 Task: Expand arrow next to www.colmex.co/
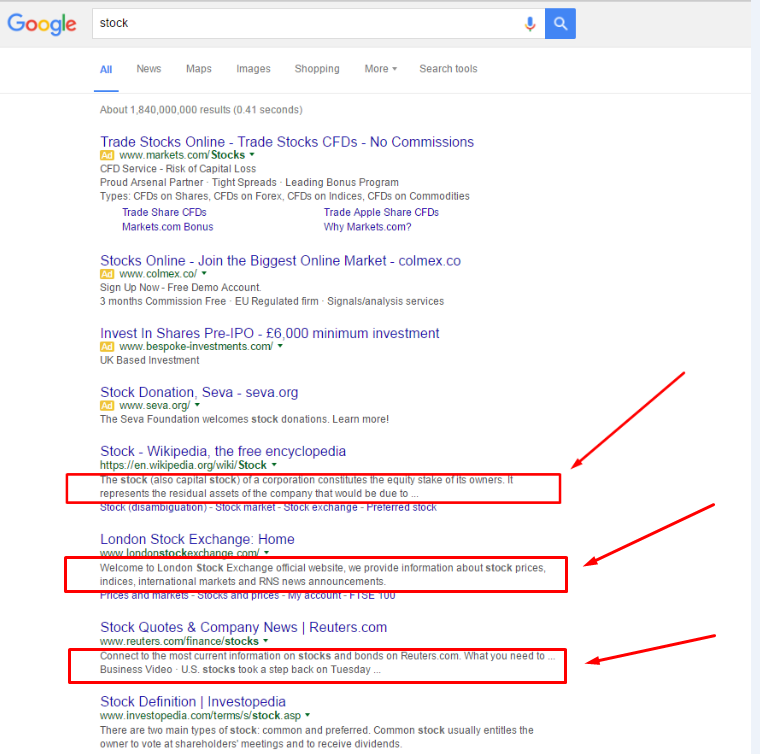(204, 273)
